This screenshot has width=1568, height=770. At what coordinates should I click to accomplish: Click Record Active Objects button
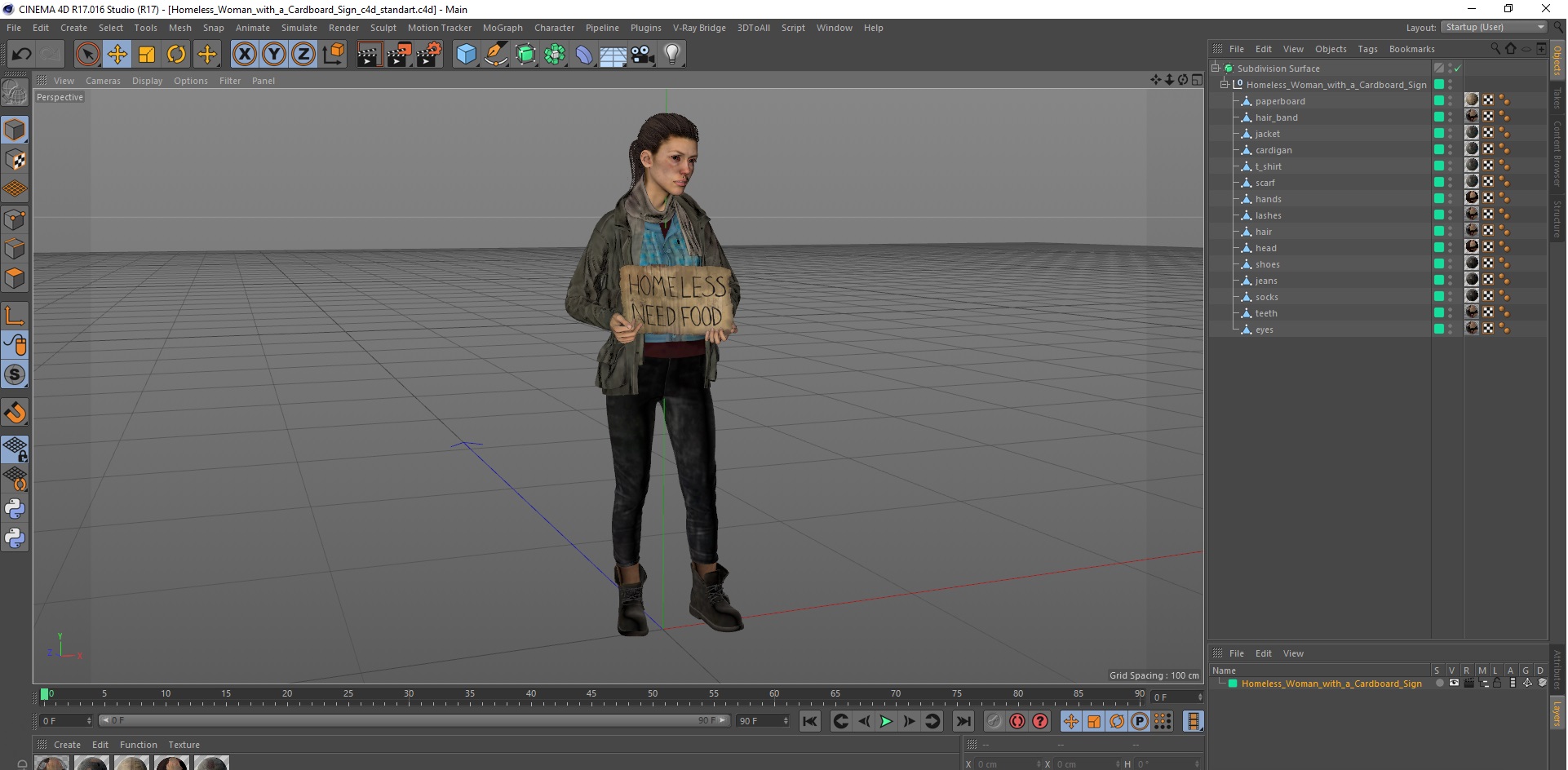click(x=994, y=721)
